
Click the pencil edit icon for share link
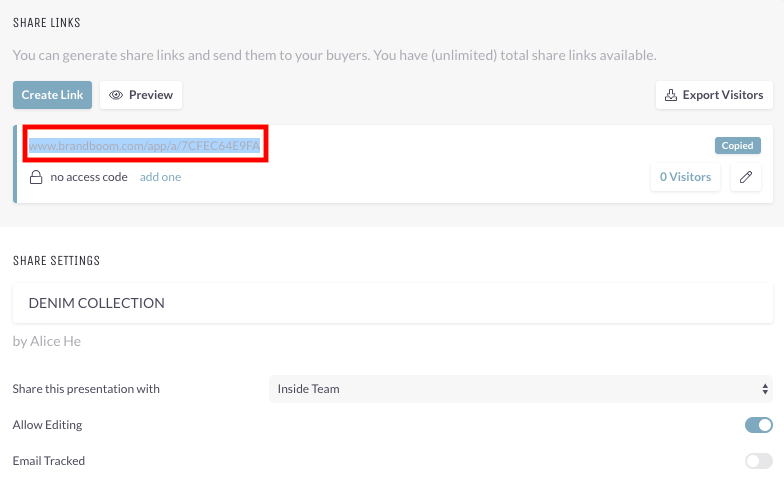tap(746, 177)
